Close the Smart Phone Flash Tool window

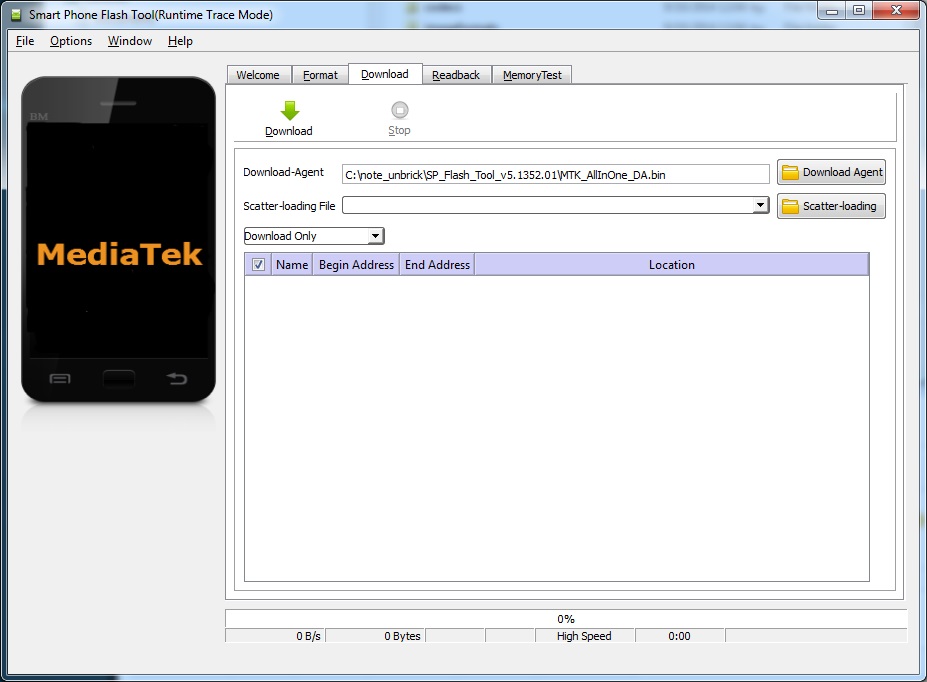896,11
